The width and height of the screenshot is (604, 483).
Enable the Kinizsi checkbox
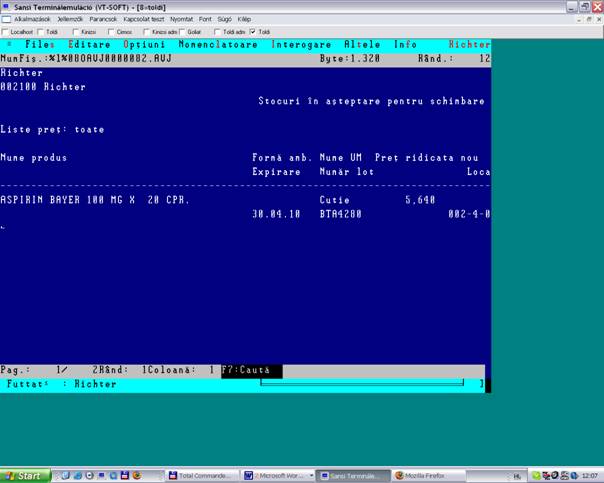tap(76, 32)
